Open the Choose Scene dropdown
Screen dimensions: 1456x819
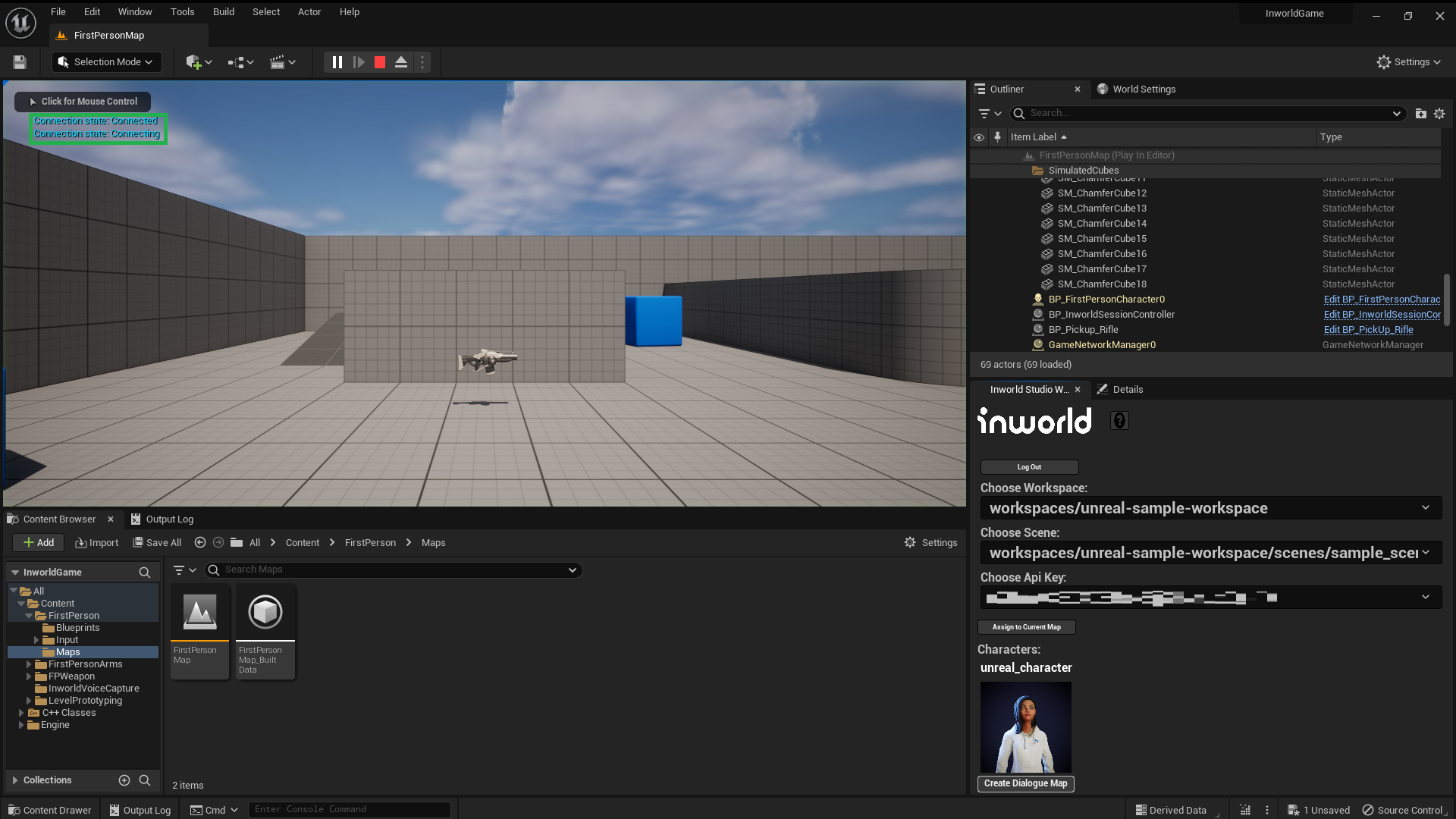[x=1211, y=553]
